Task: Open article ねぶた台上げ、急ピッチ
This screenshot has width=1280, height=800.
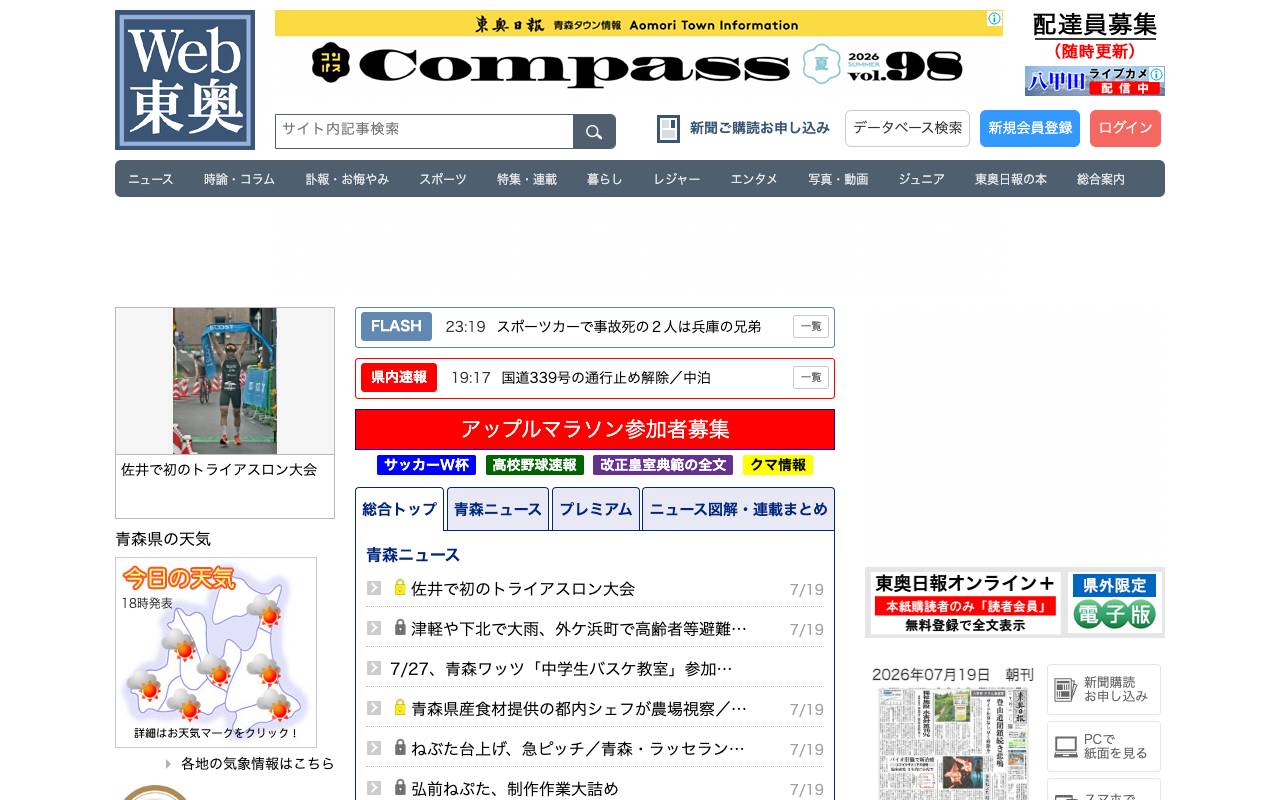Action: point(578,748)
